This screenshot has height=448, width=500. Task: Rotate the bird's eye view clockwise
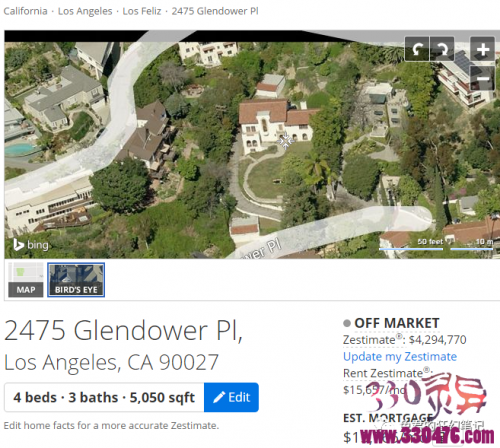442,49
